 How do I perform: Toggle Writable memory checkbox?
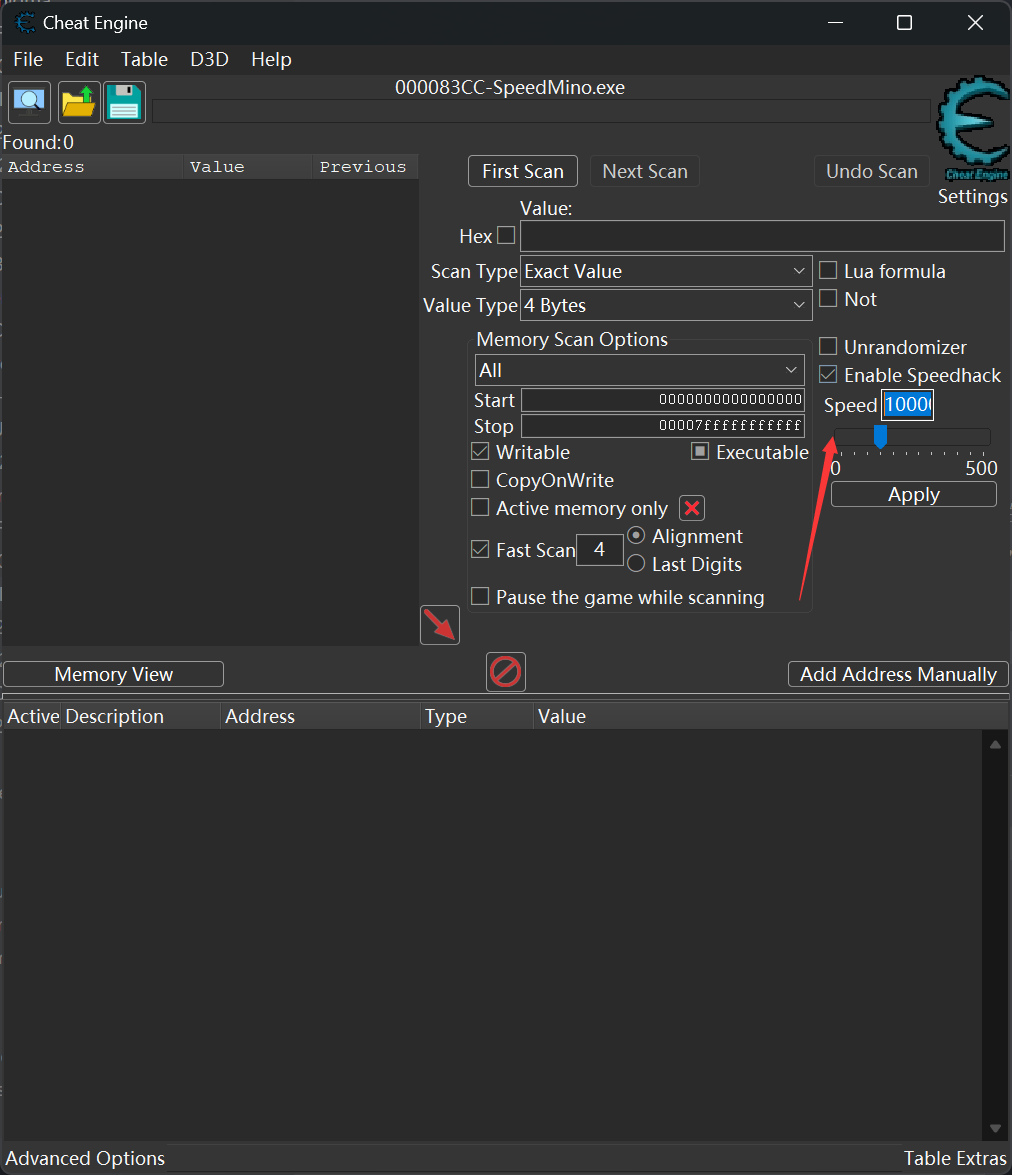(x=481, y=452)
